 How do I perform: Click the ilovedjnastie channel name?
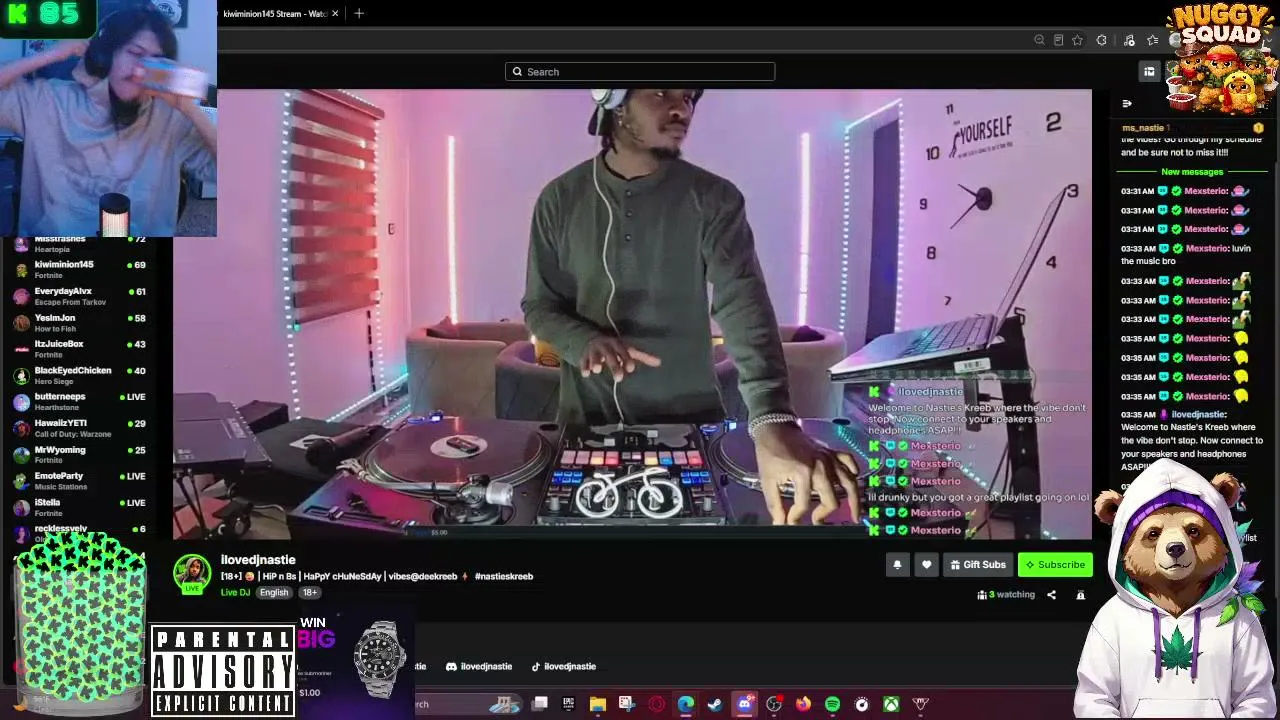258,560
